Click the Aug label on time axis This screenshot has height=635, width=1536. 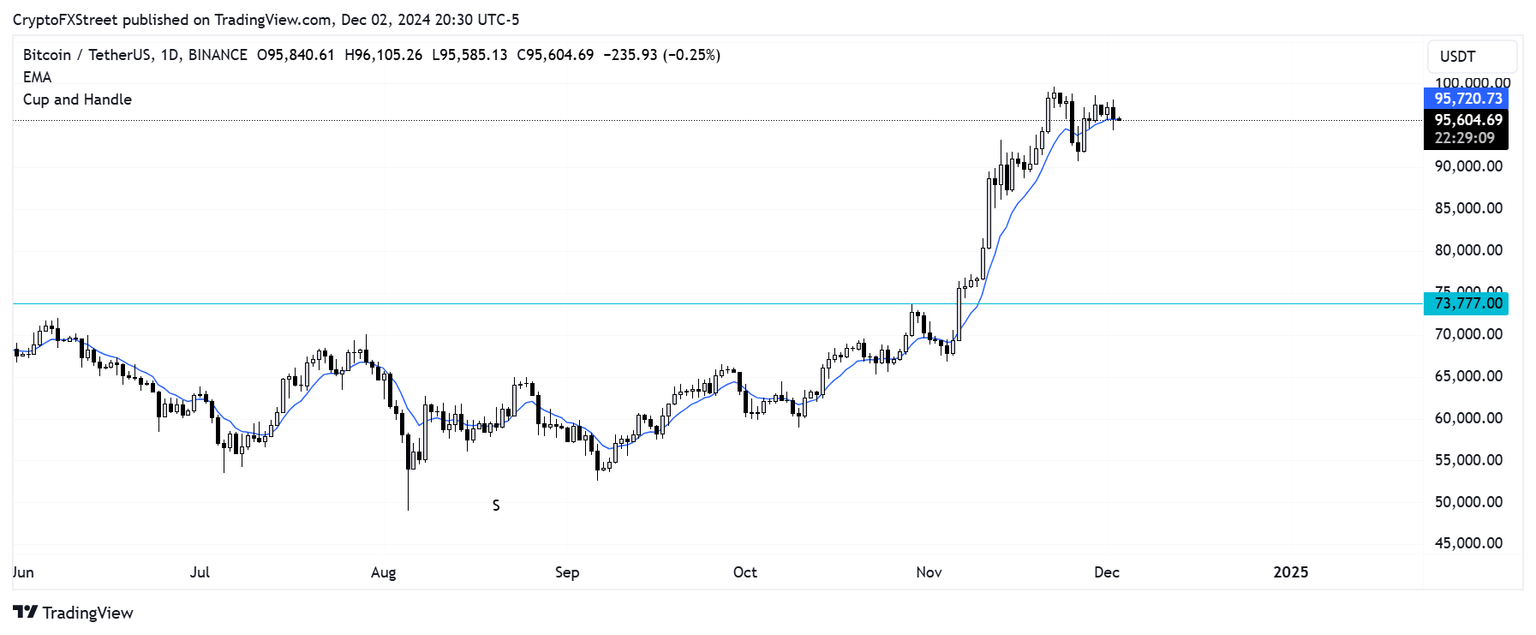(x=383, y=573)
